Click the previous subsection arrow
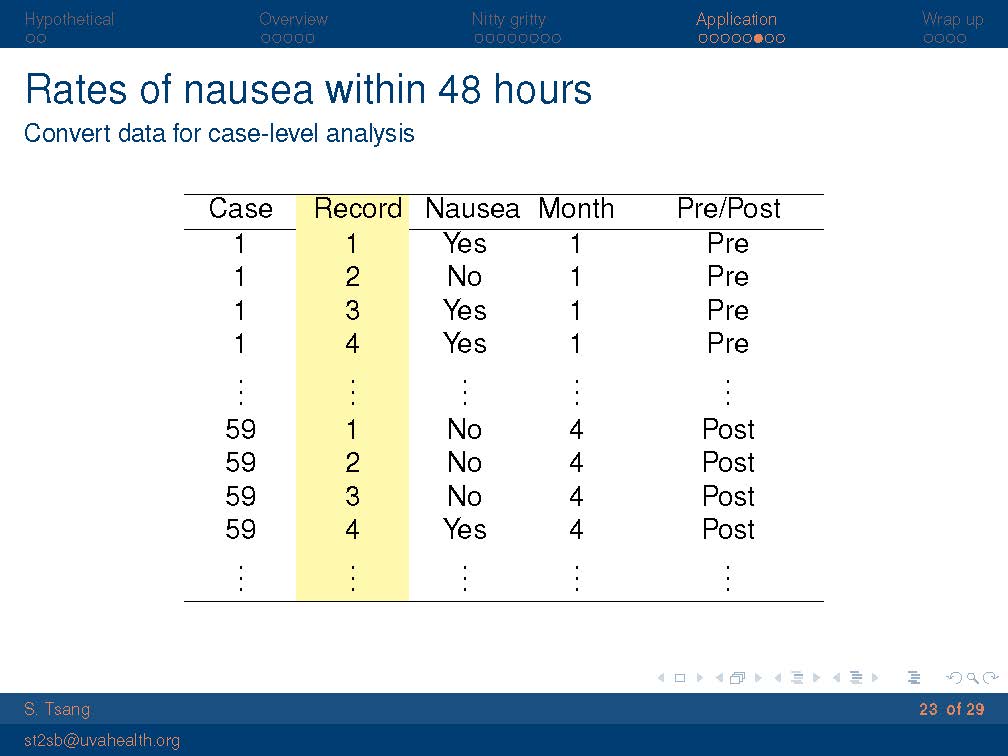This screenshot has height=756, width=1008. tap(777, 679)
